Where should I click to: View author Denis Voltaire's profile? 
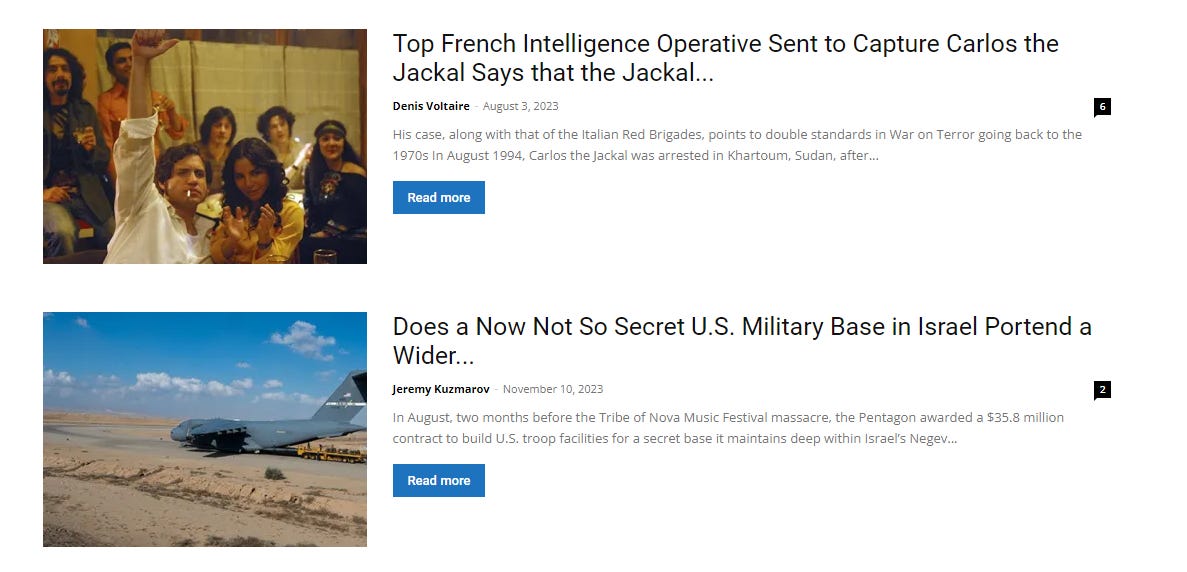431,106
